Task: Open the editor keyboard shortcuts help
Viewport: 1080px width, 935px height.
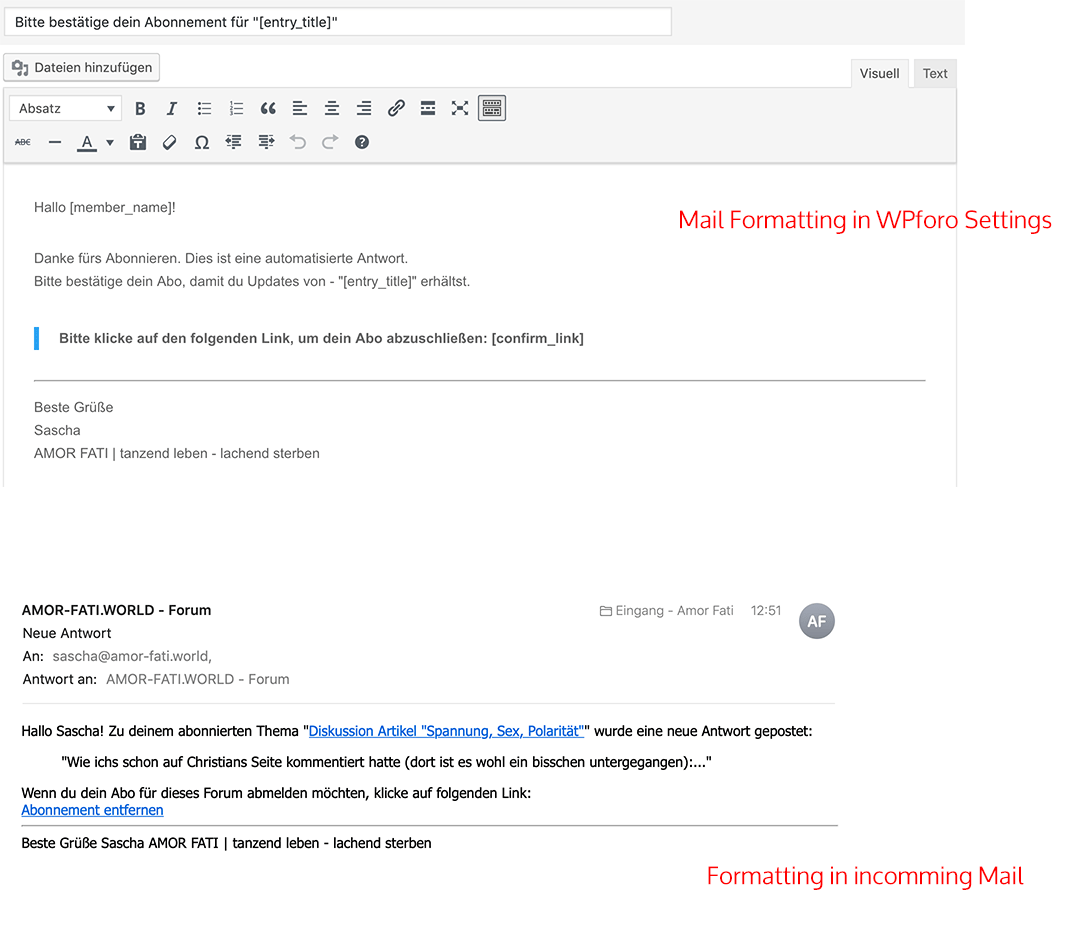Action: click(361, 142)
